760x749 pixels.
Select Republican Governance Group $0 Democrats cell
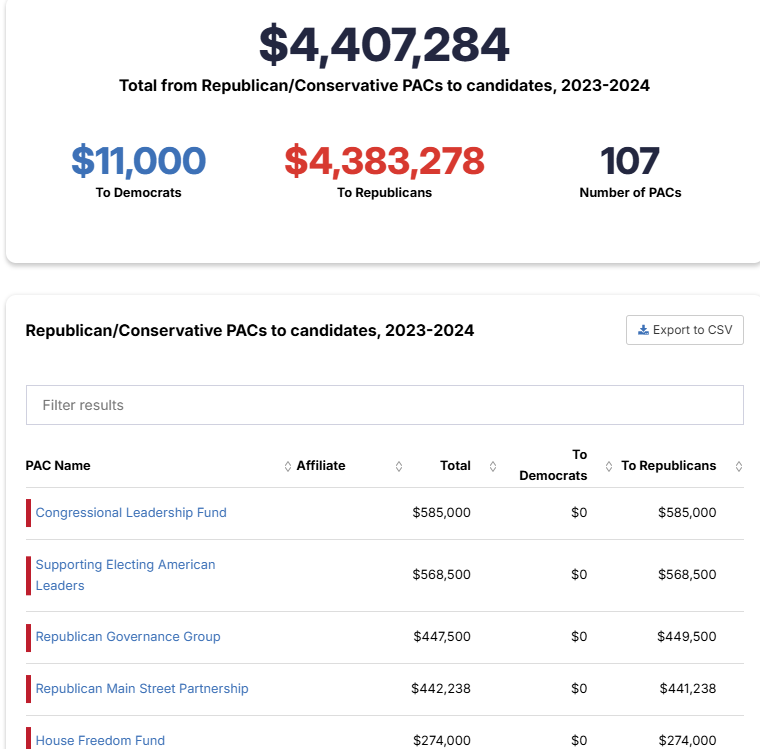579,637
